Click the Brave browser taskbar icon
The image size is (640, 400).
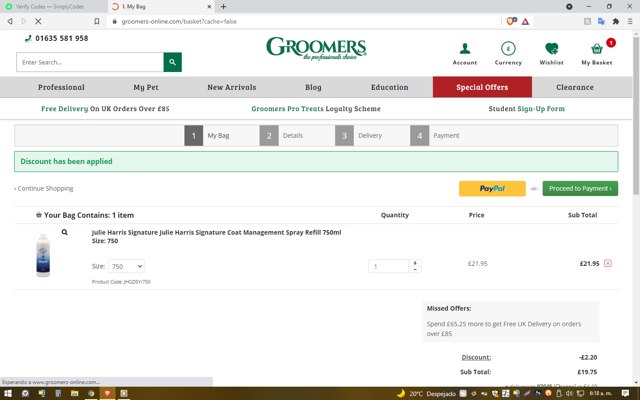coord(107,393)
